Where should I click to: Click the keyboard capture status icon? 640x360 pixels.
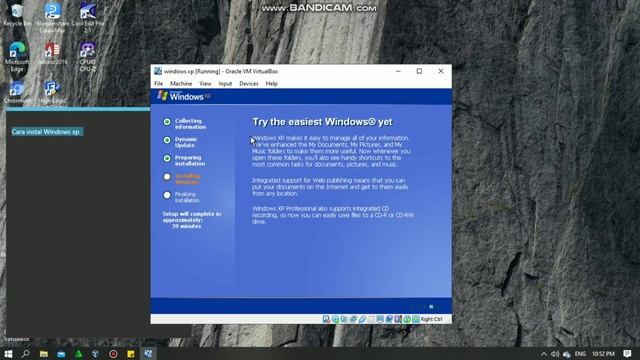(x=416, y=319)
